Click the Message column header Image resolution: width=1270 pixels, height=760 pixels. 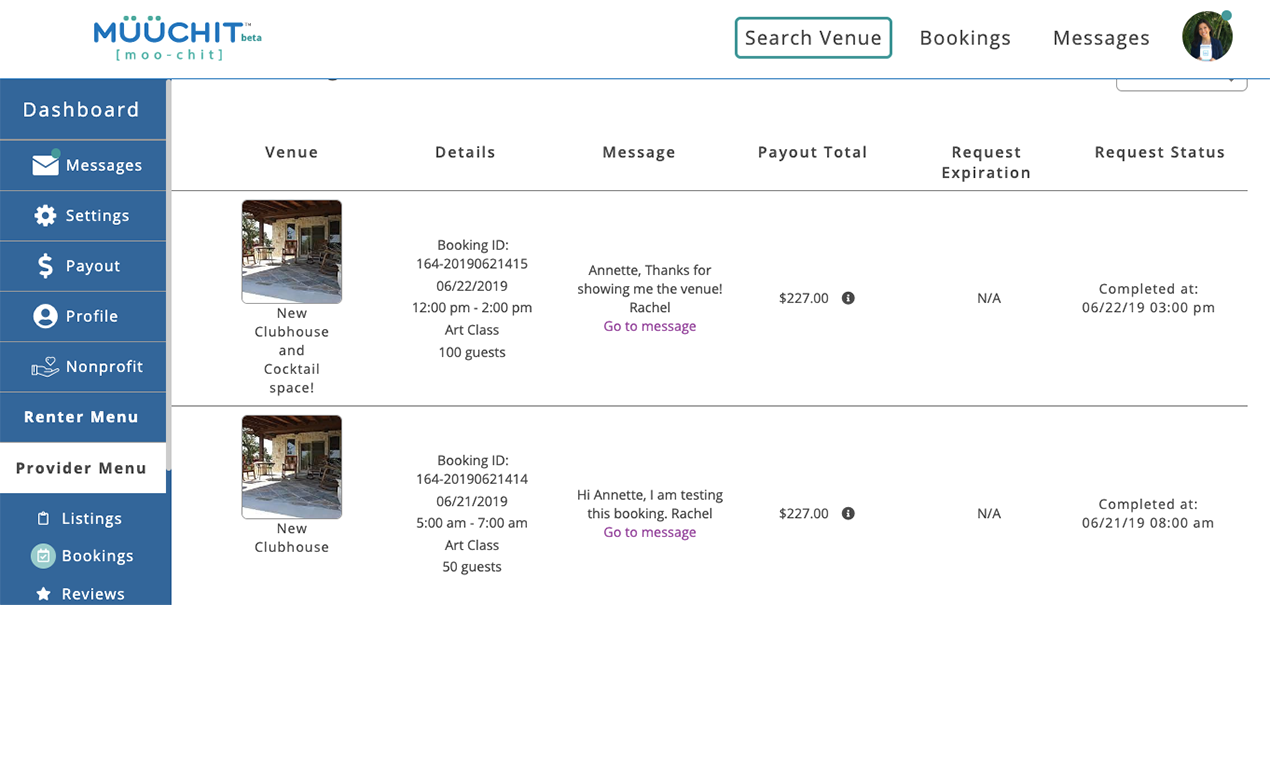[x=639, y=152]
